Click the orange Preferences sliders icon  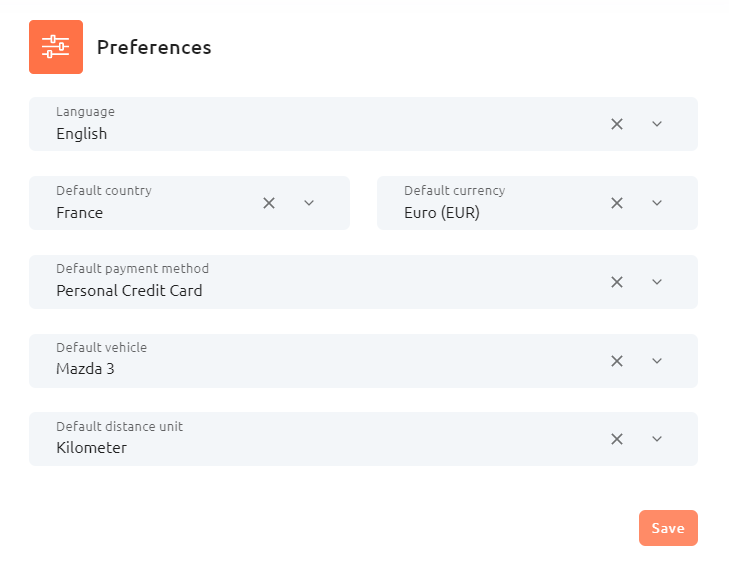coord(56,47)
